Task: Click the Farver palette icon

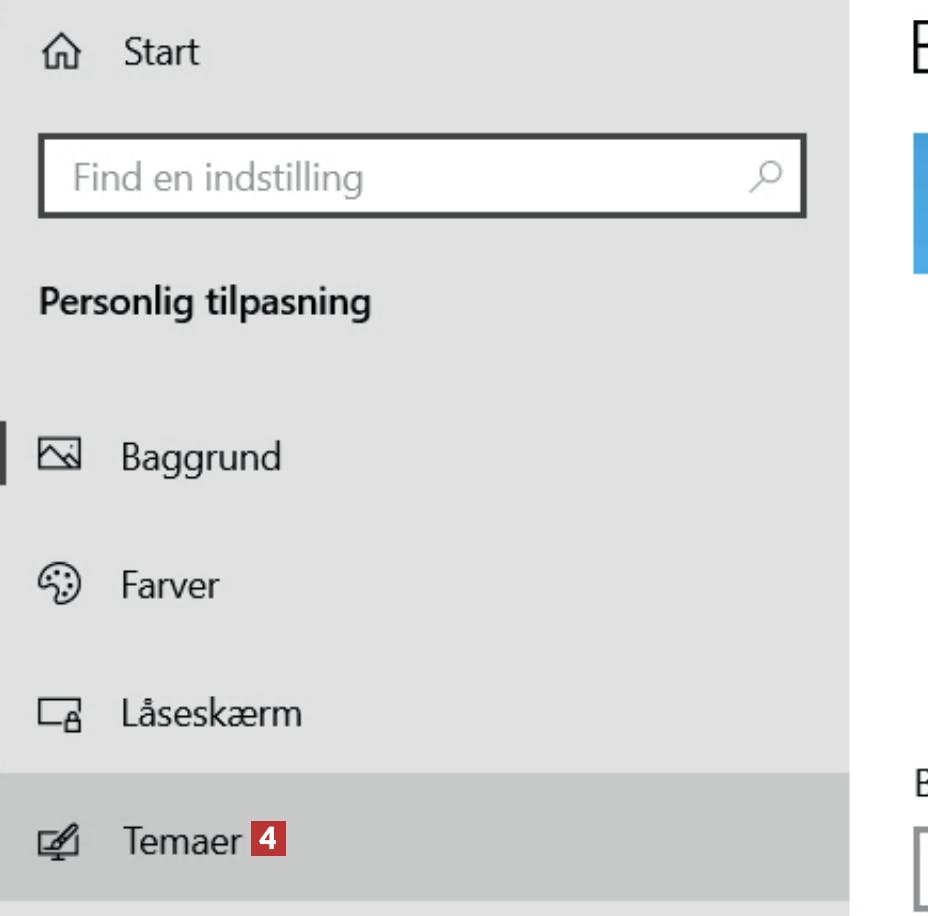Action: (59, 583)
